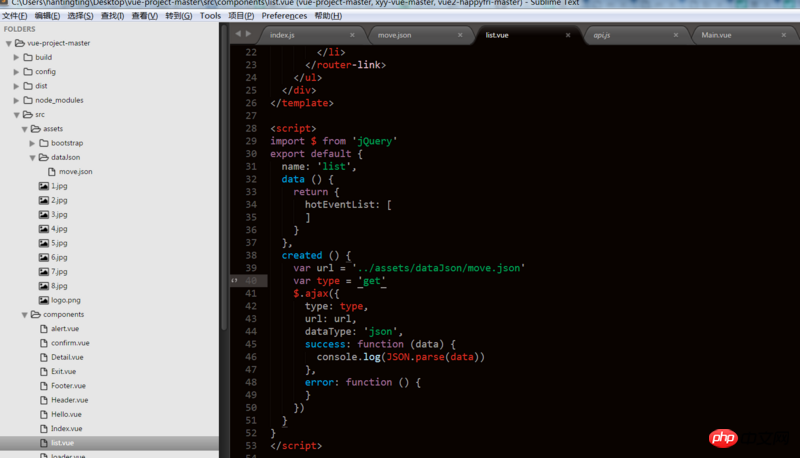The width and height of the screenshot is (800, 458).
Task: Close the move.json tab
Action: pyautogui.click(x=460, y=35)
